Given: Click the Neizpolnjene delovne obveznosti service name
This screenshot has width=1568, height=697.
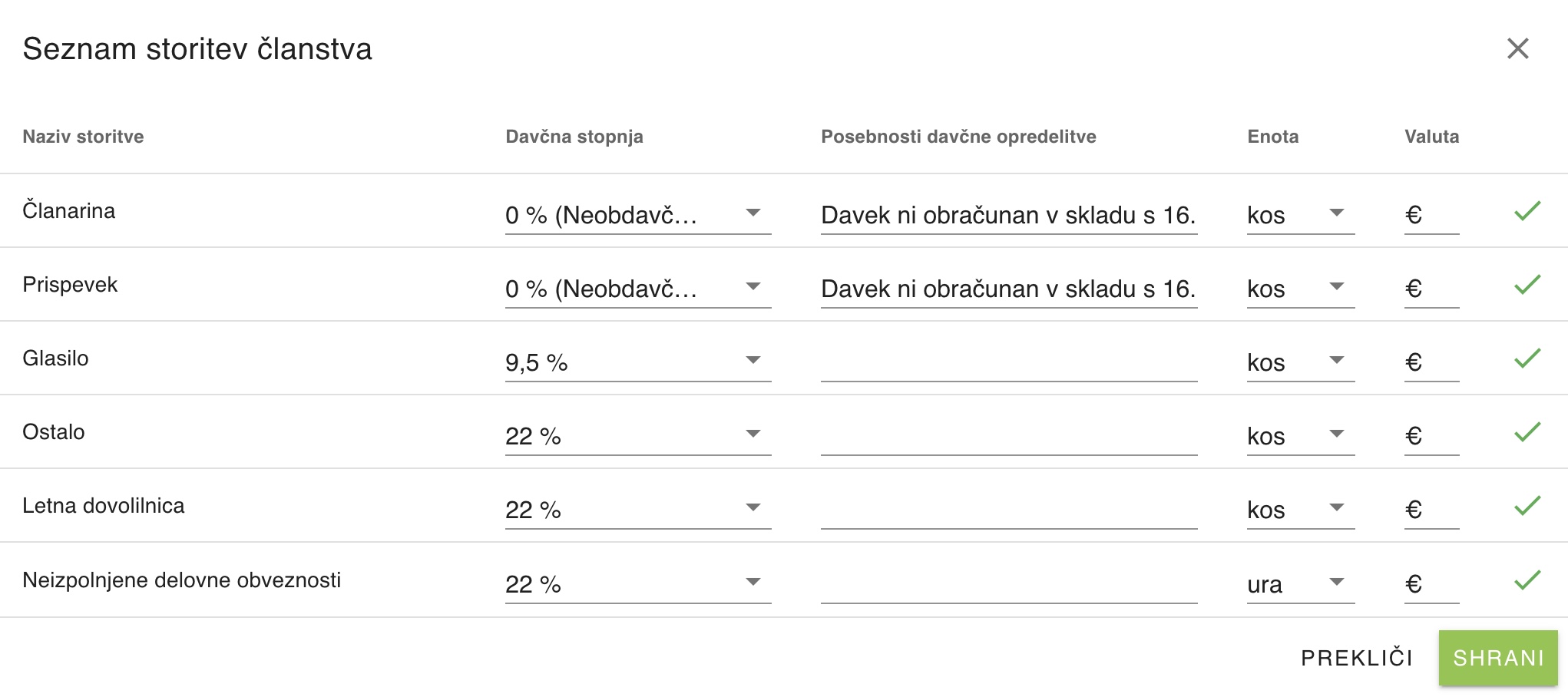Looking at the screenshot, I should 182,580.
